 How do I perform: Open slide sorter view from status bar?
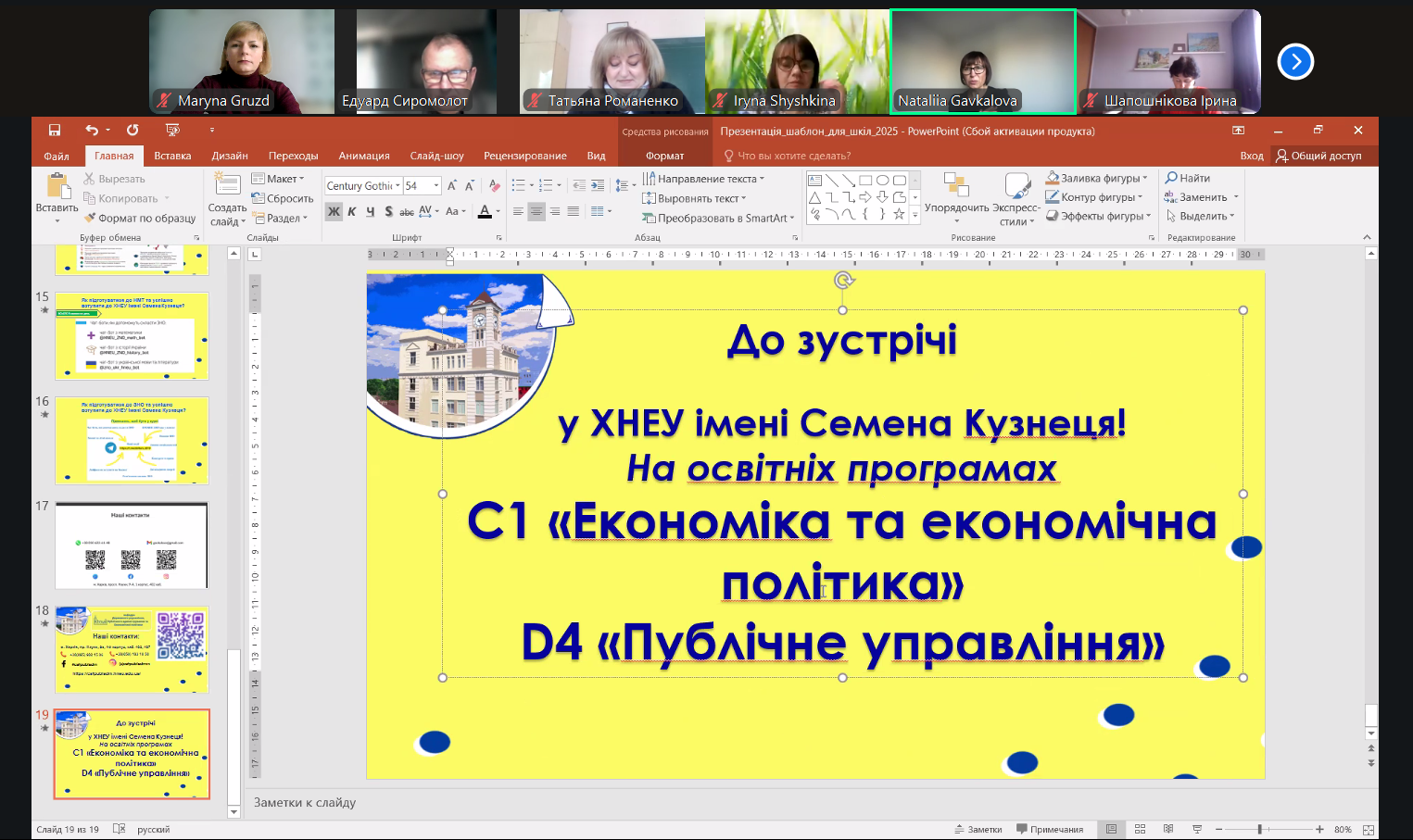1141,829
